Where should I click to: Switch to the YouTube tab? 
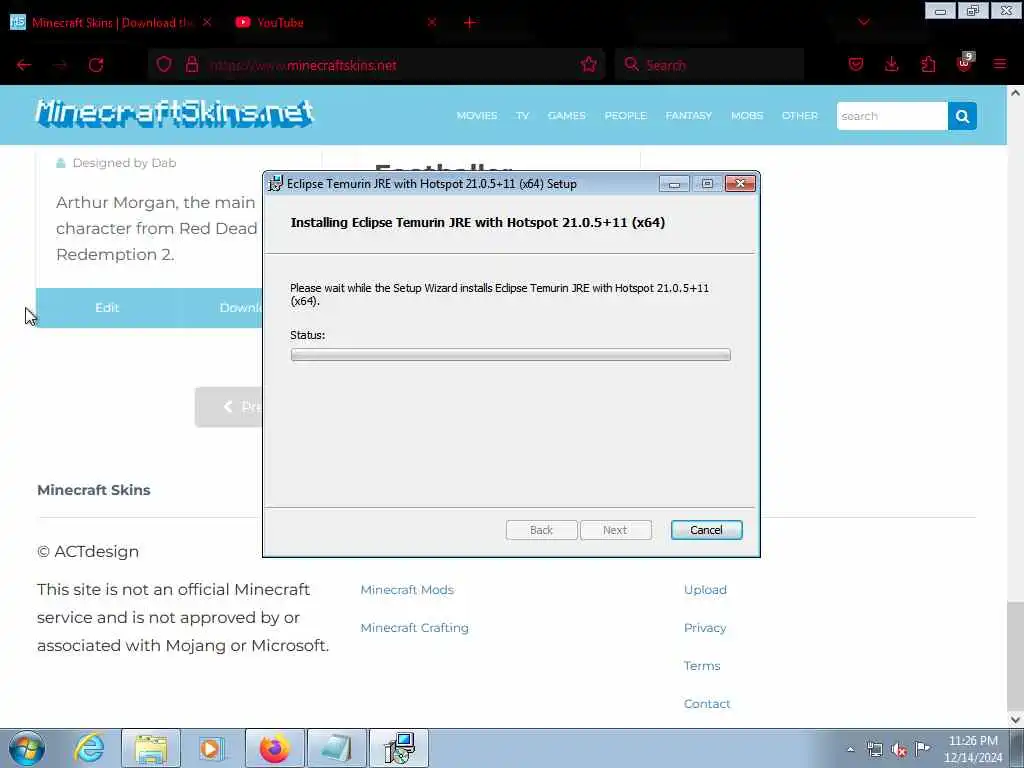[x=336, y=22]
